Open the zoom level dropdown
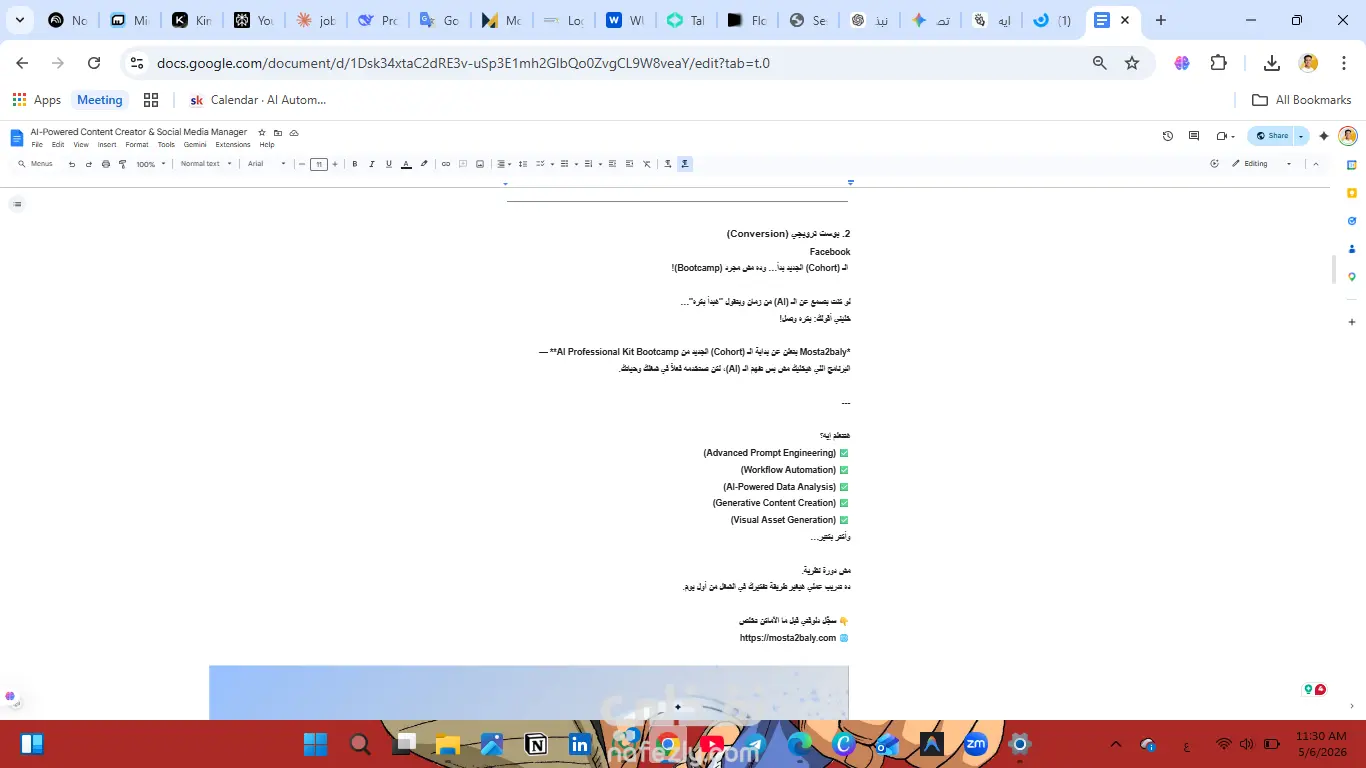The width and height of the screenshot is (1366, 768). [151, 164]
